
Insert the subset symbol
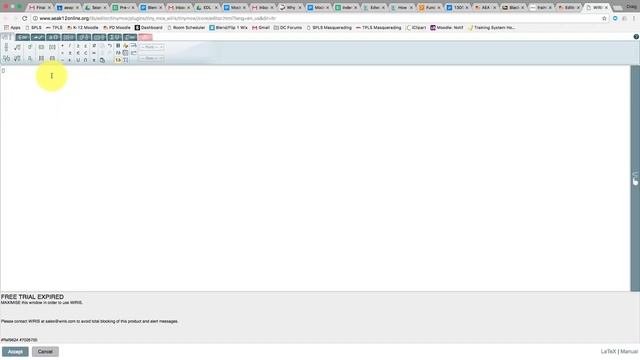coord(85,53)
